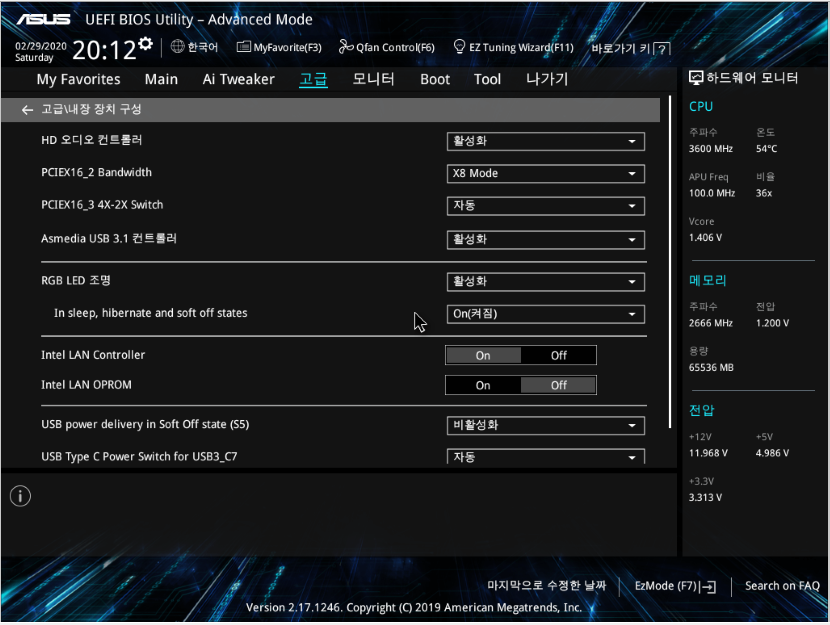Image resolution: width=830 pixels, height=625 pixels.
Task: Click the hardware monitor screen icon
Action: [696, 78]
